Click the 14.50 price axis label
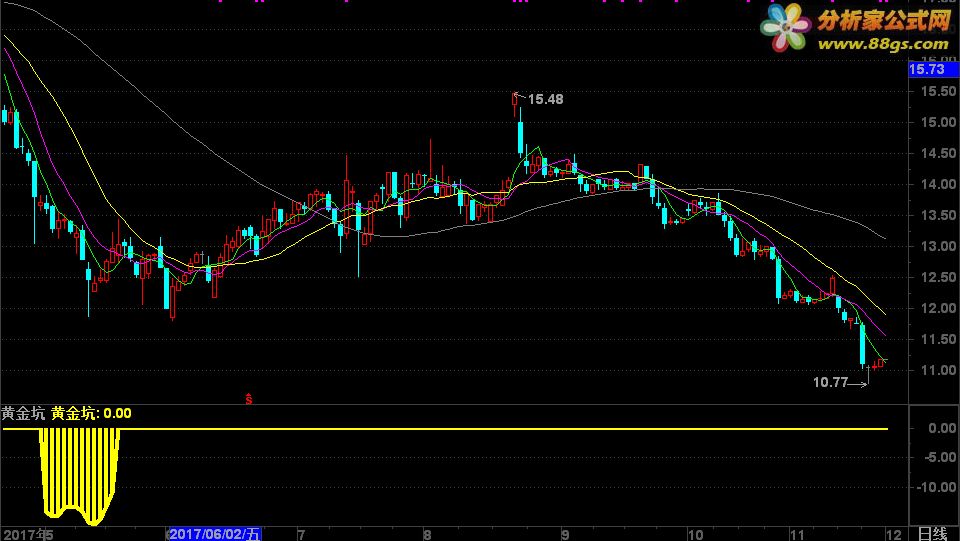 [939, 154]
